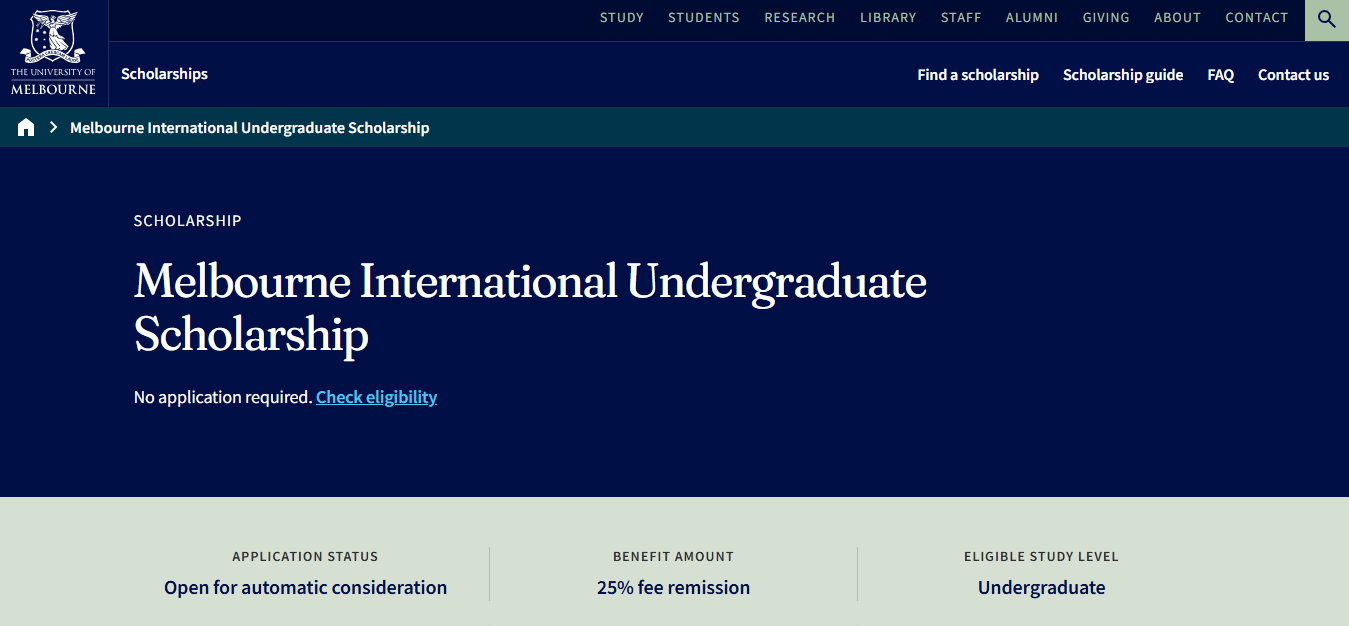Click the University of Melbourne crest logo
The width and height of the screenshot is (1349, 626).
click(53, 52)
